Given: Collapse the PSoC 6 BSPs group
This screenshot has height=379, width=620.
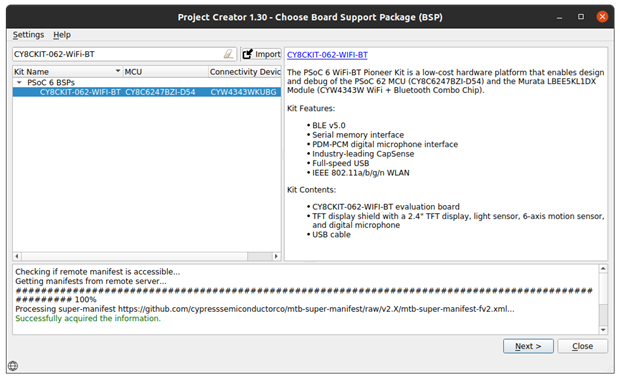Looking at the screenshot, I should [x=19, y=82].
